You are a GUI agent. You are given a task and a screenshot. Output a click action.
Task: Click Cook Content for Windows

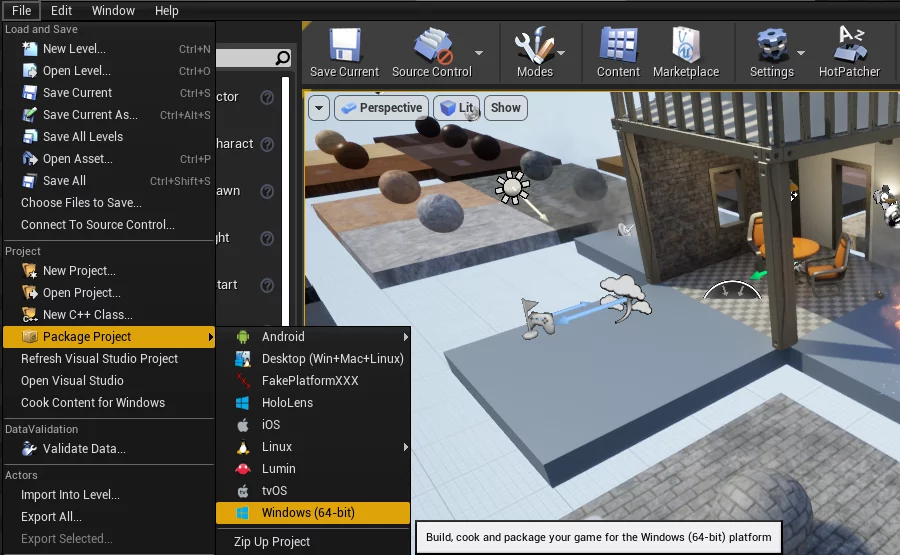tap(93, 403)
